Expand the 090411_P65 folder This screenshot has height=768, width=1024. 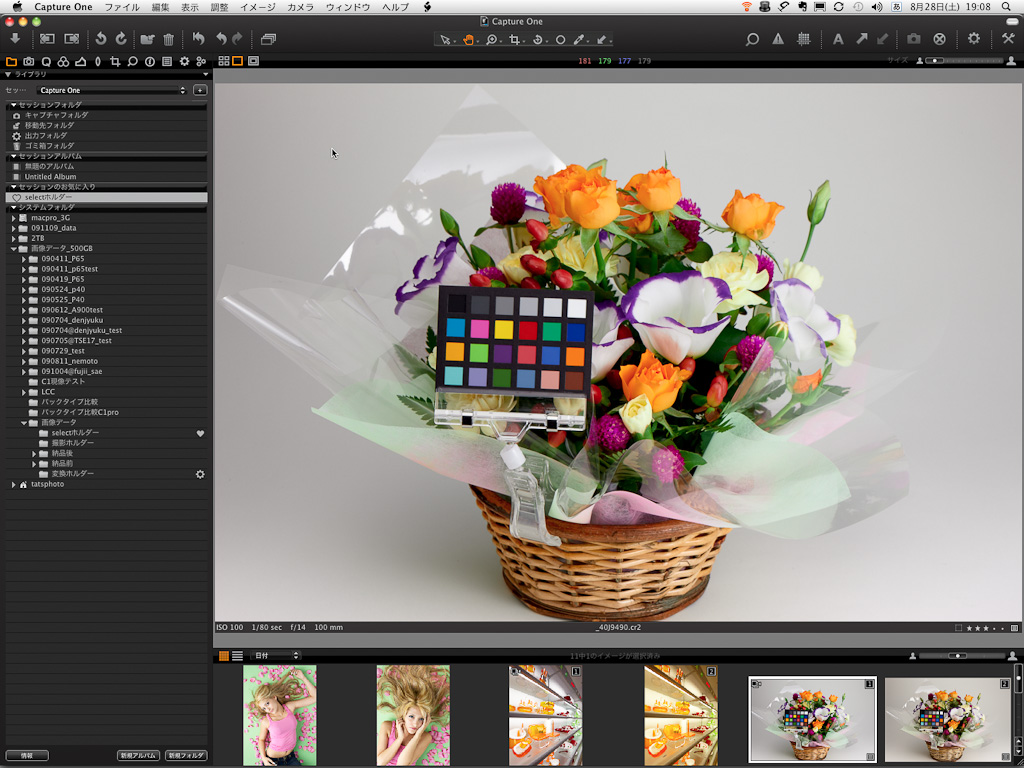click(x=24, y=259)
